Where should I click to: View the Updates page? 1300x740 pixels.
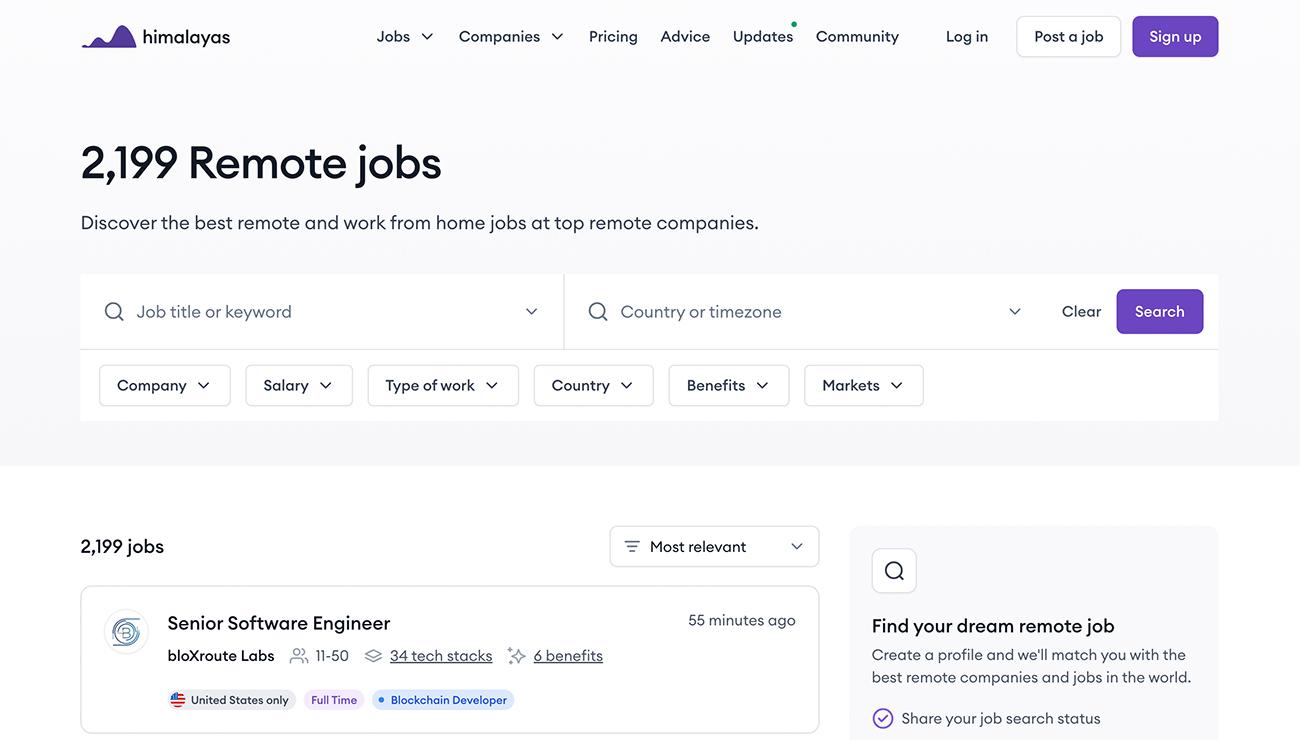tap(763, 37)
